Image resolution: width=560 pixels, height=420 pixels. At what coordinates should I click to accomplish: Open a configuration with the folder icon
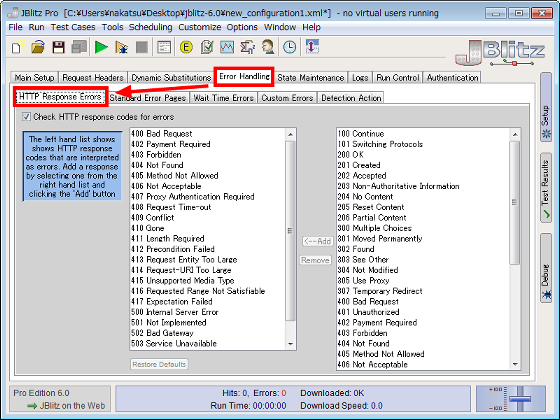38,47
